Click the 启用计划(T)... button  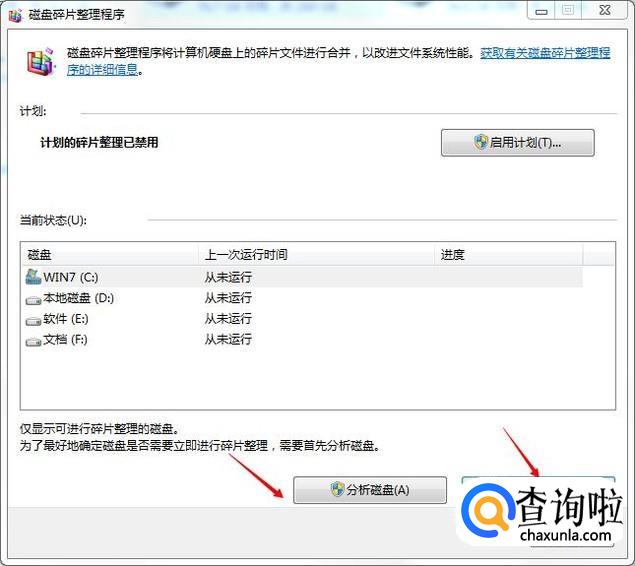518,143
